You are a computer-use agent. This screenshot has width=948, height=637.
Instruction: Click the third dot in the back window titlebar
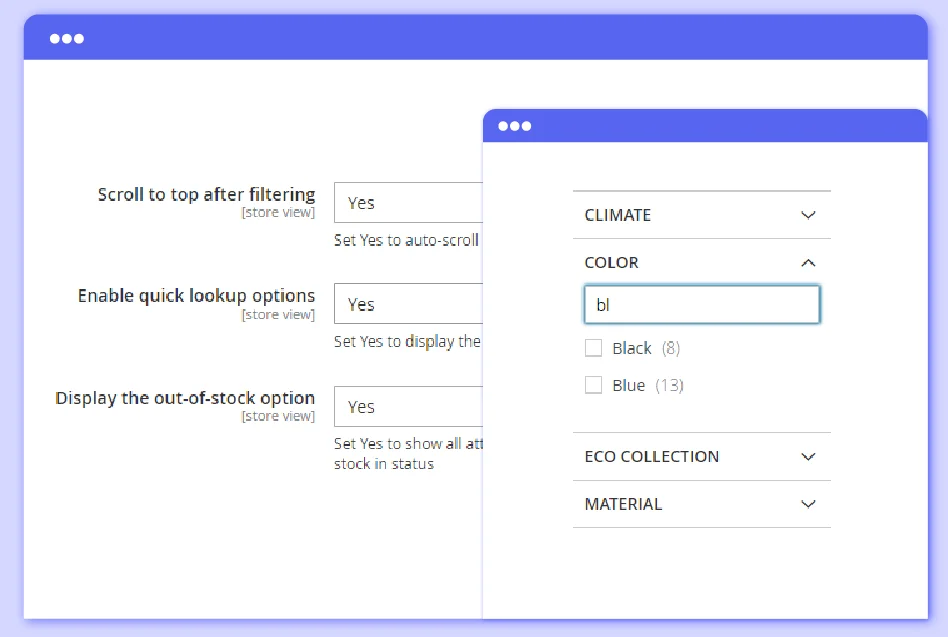click(78, 37)
